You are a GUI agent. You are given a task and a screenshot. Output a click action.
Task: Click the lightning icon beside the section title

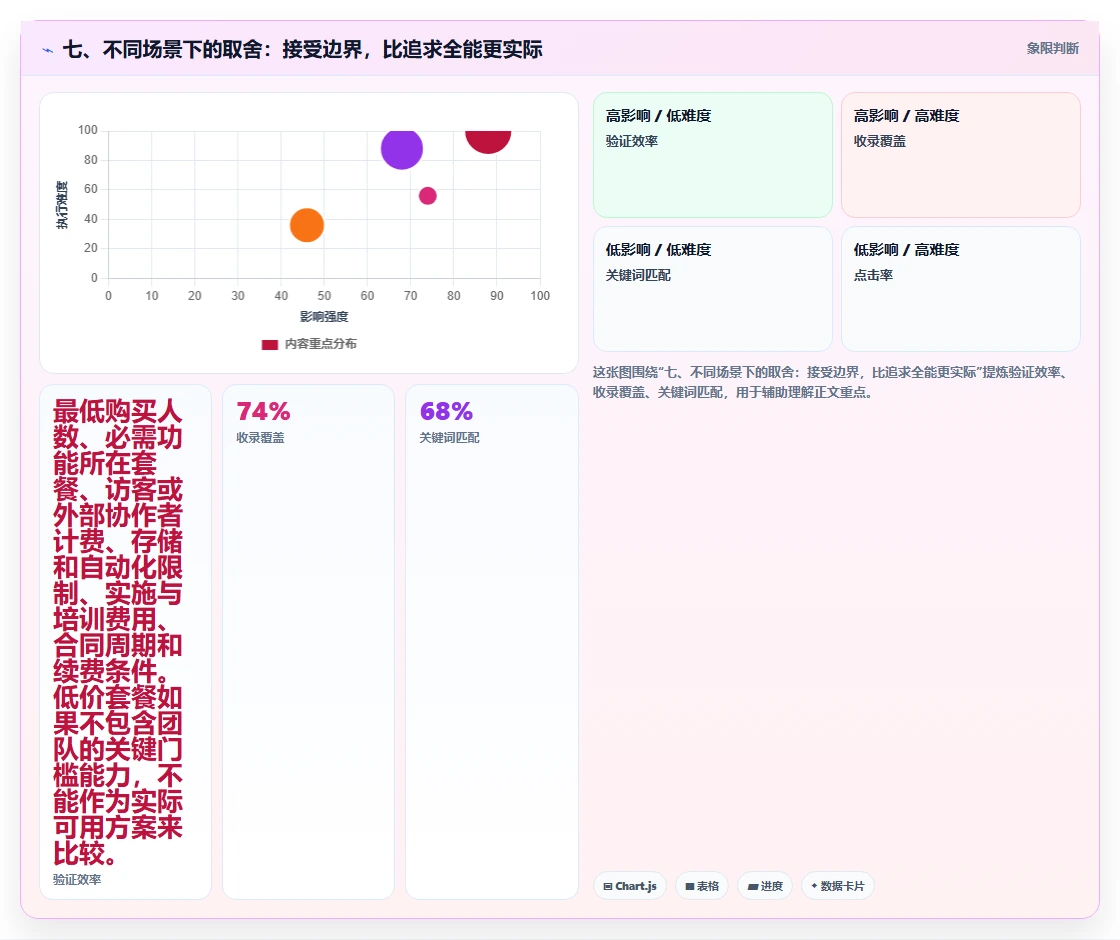48,50
